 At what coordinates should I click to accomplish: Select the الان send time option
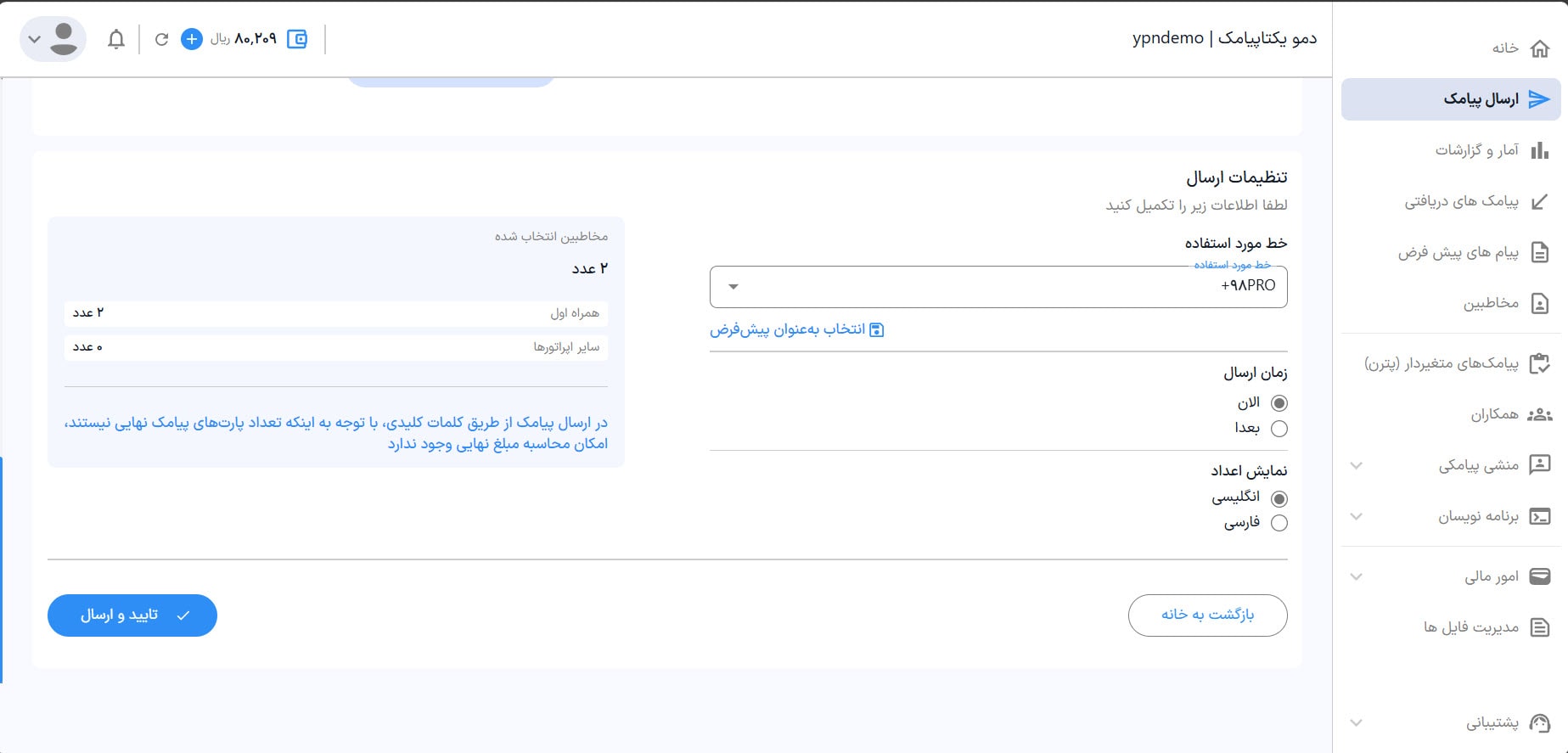(x=1279, y=403)
